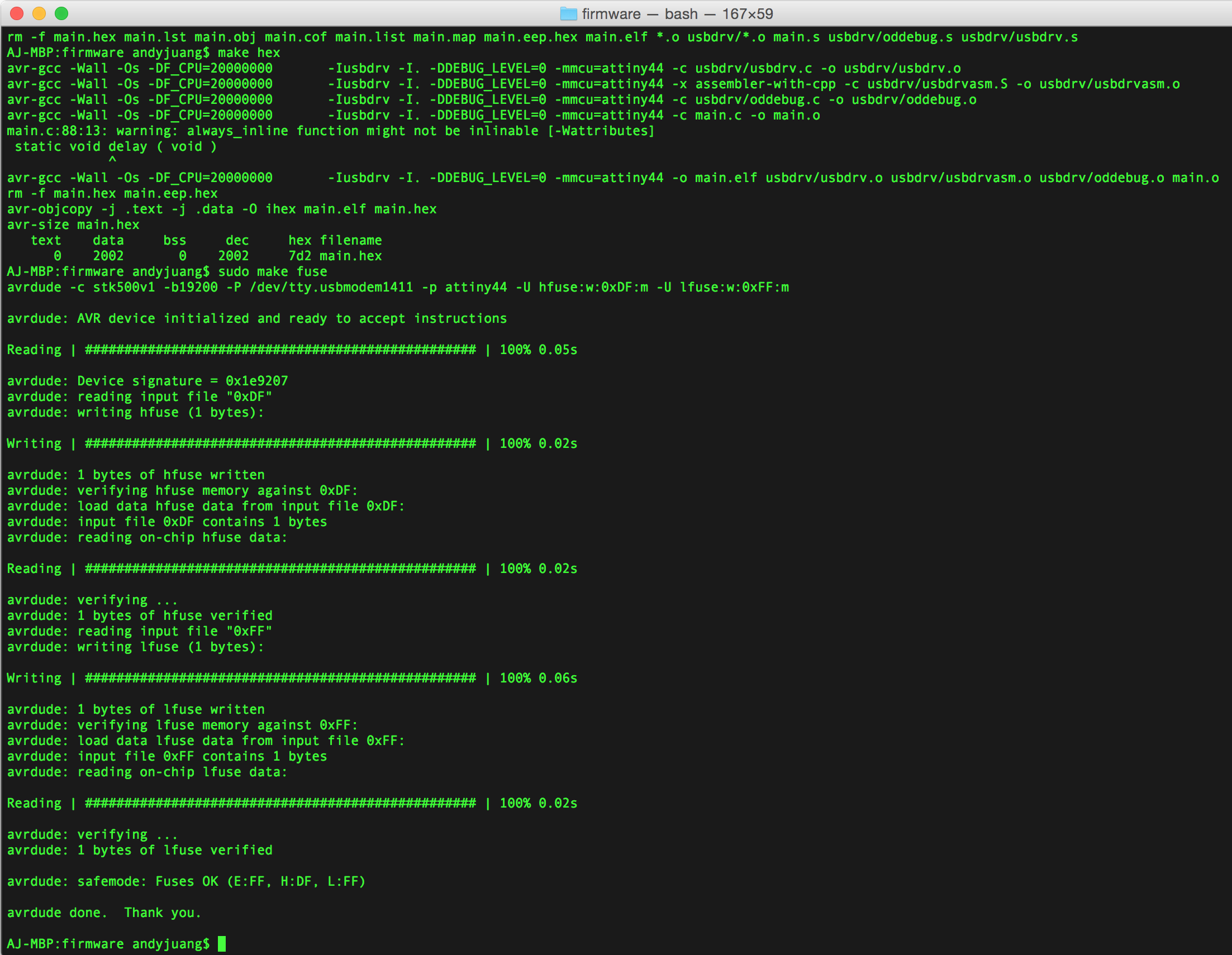
Task: Click the 'static void delay ( void )' line
Action: [116, 146]
